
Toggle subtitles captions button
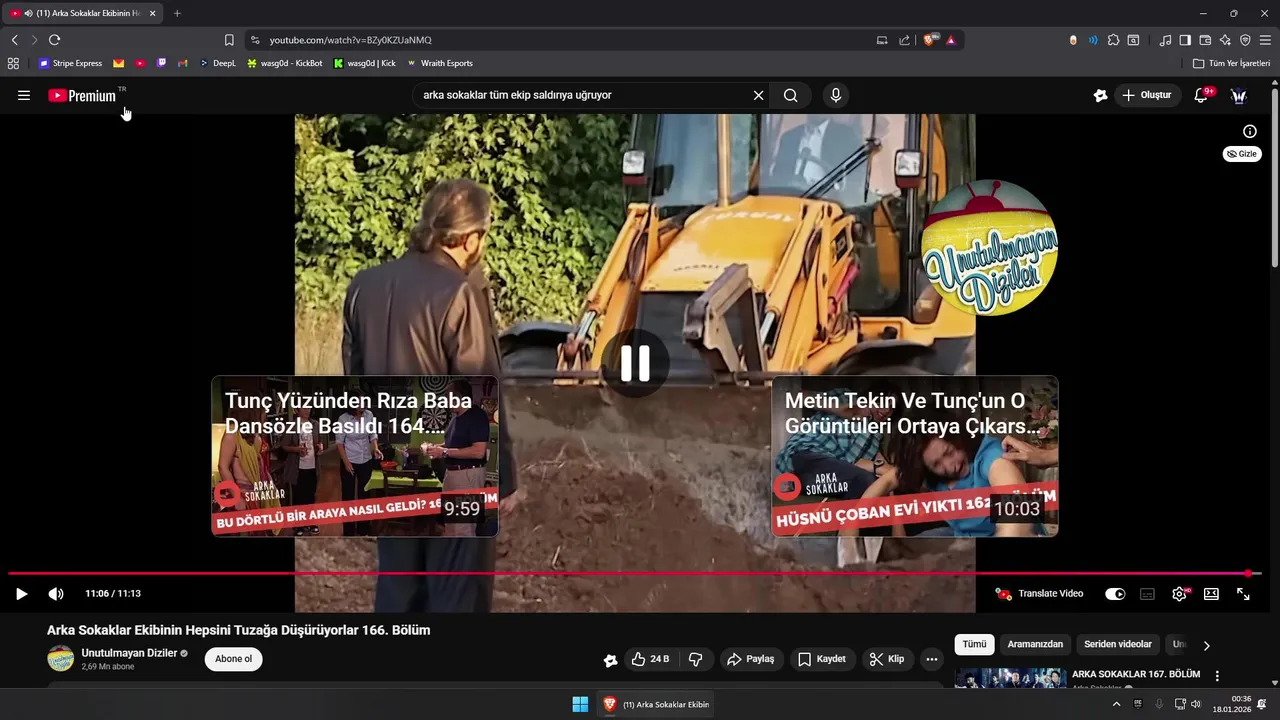coord(1147,594)
